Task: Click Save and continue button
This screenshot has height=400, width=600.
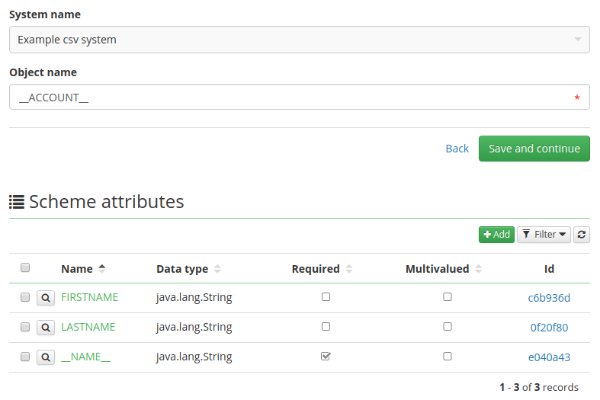Action: tap(534, 149)
